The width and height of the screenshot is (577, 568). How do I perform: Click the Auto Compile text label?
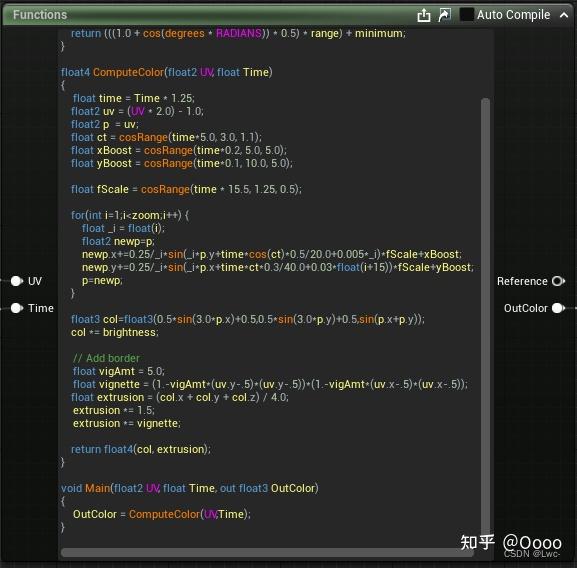(513, 15)
